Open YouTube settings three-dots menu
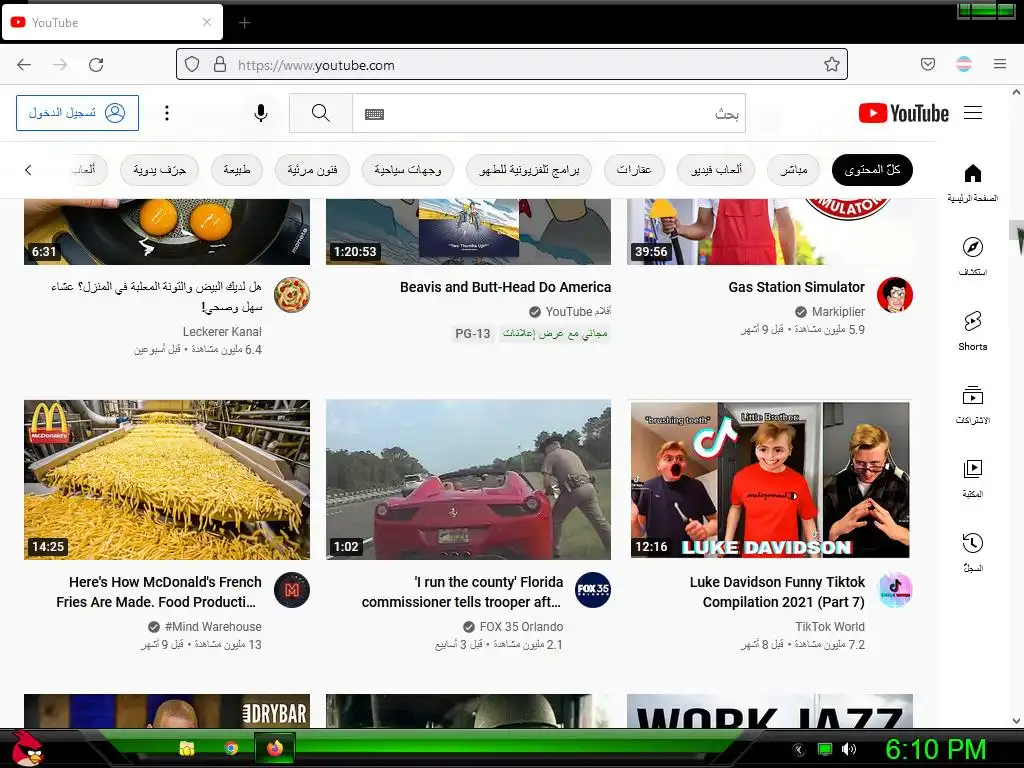This screenshot has height=768, width=1024. coord(167,113)
